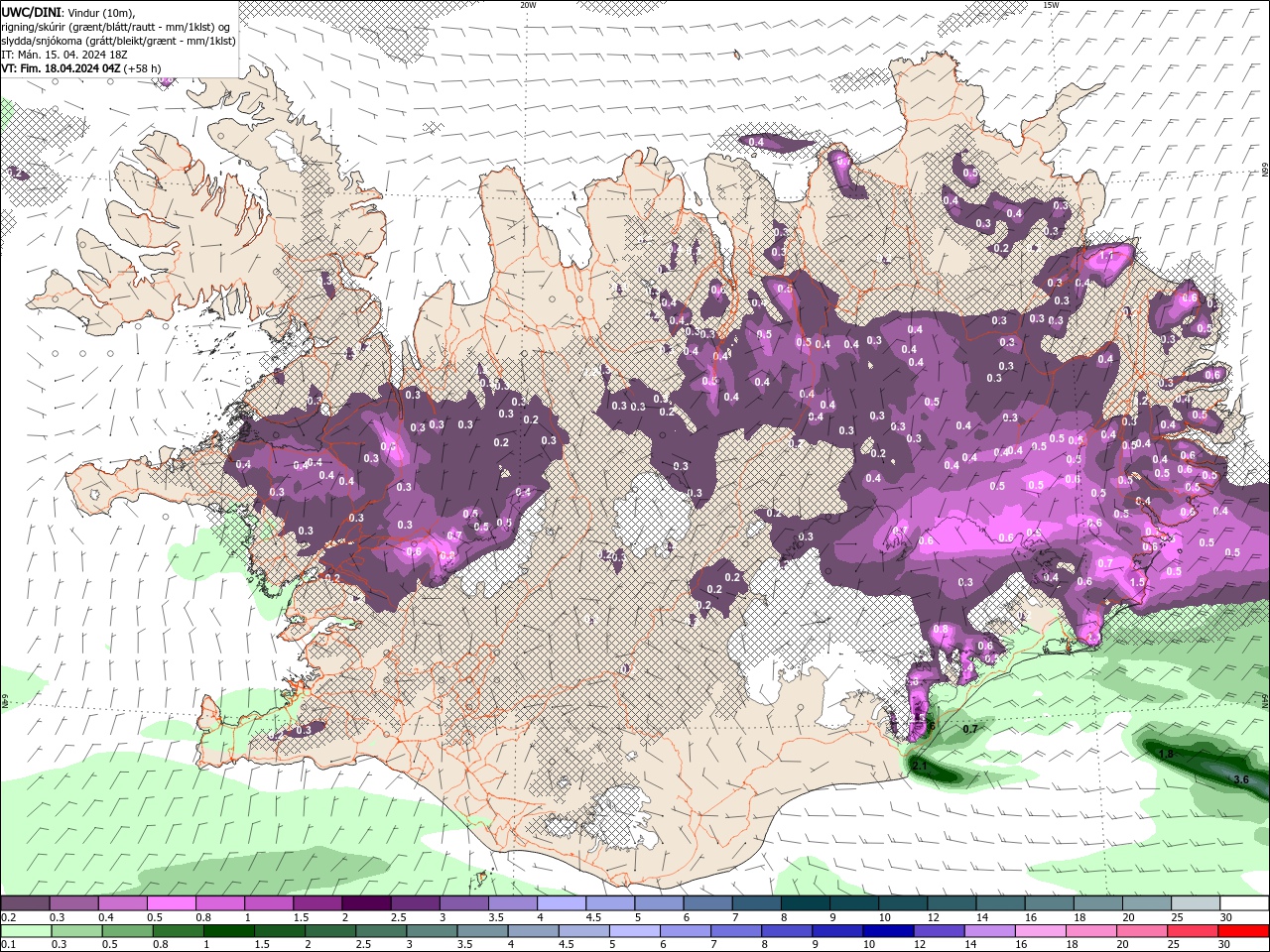Select the pale pink 16–18 rain swatch
Viewport: 1270px width, 952px height.
pos(1041,930)
